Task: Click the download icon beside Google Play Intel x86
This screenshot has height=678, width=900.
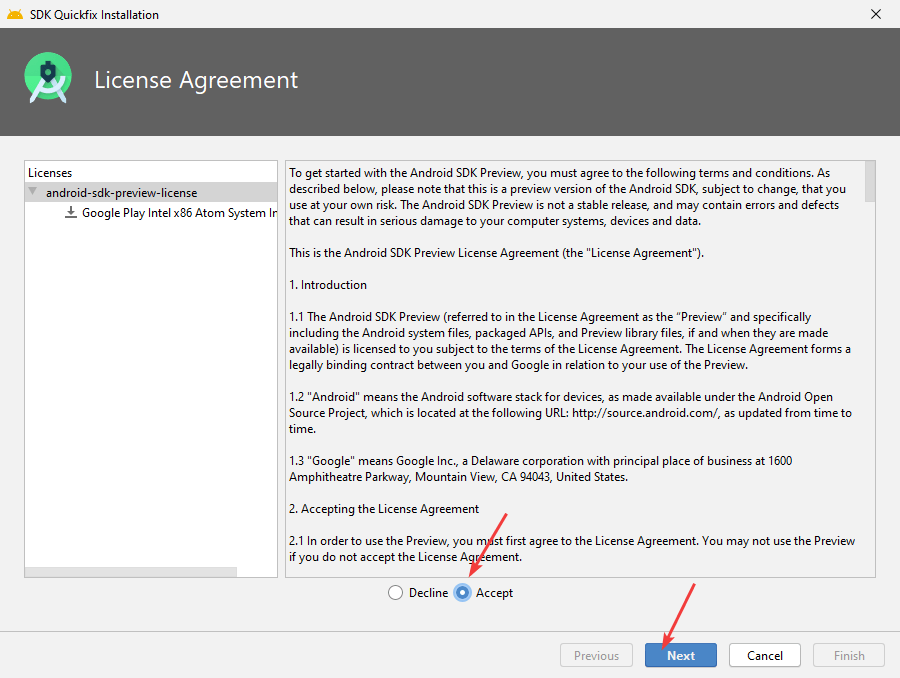Action: click(71, 212)
